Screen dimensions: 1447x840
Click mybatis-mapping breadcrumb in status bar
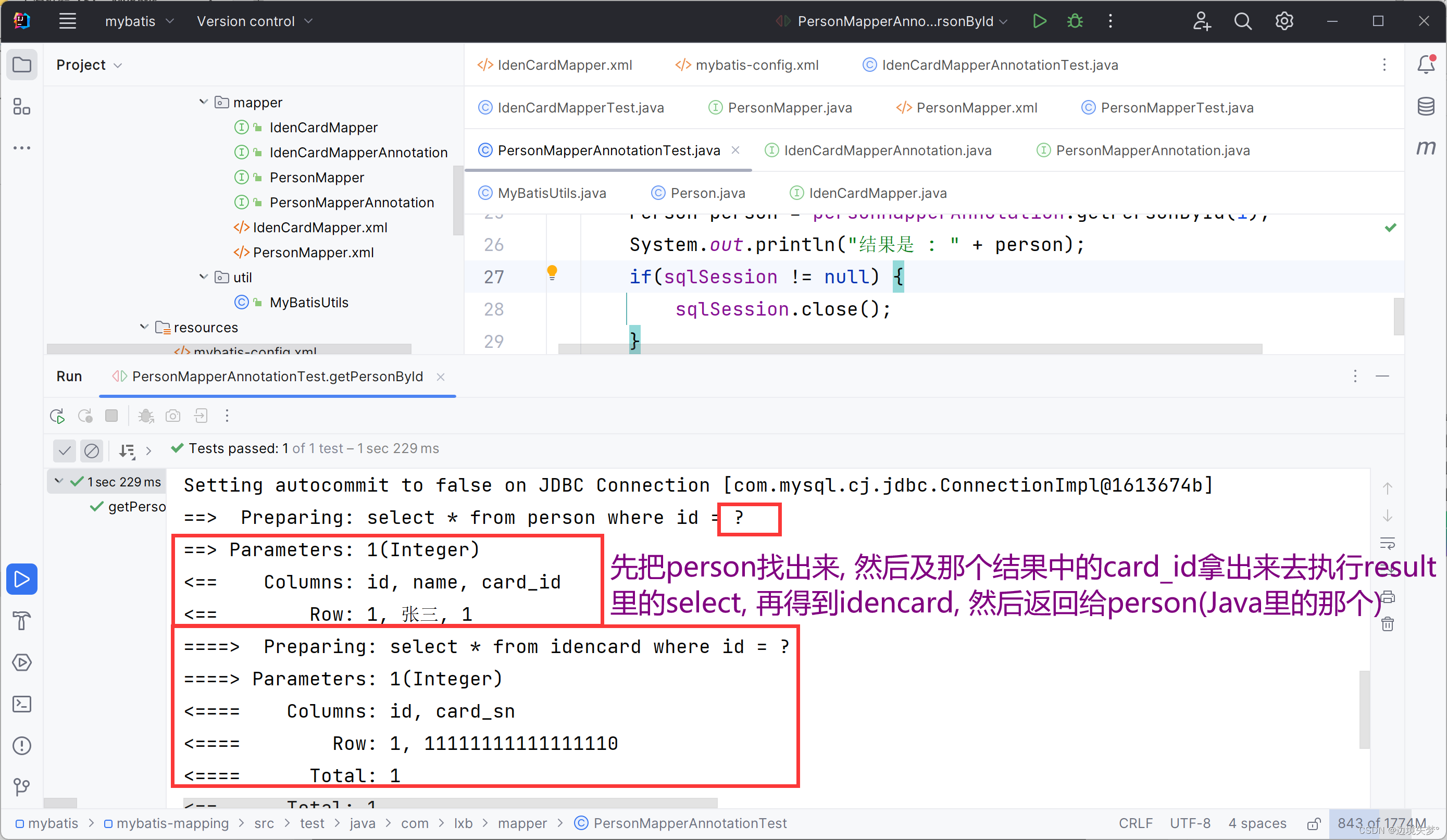click(x=166, y=823)
